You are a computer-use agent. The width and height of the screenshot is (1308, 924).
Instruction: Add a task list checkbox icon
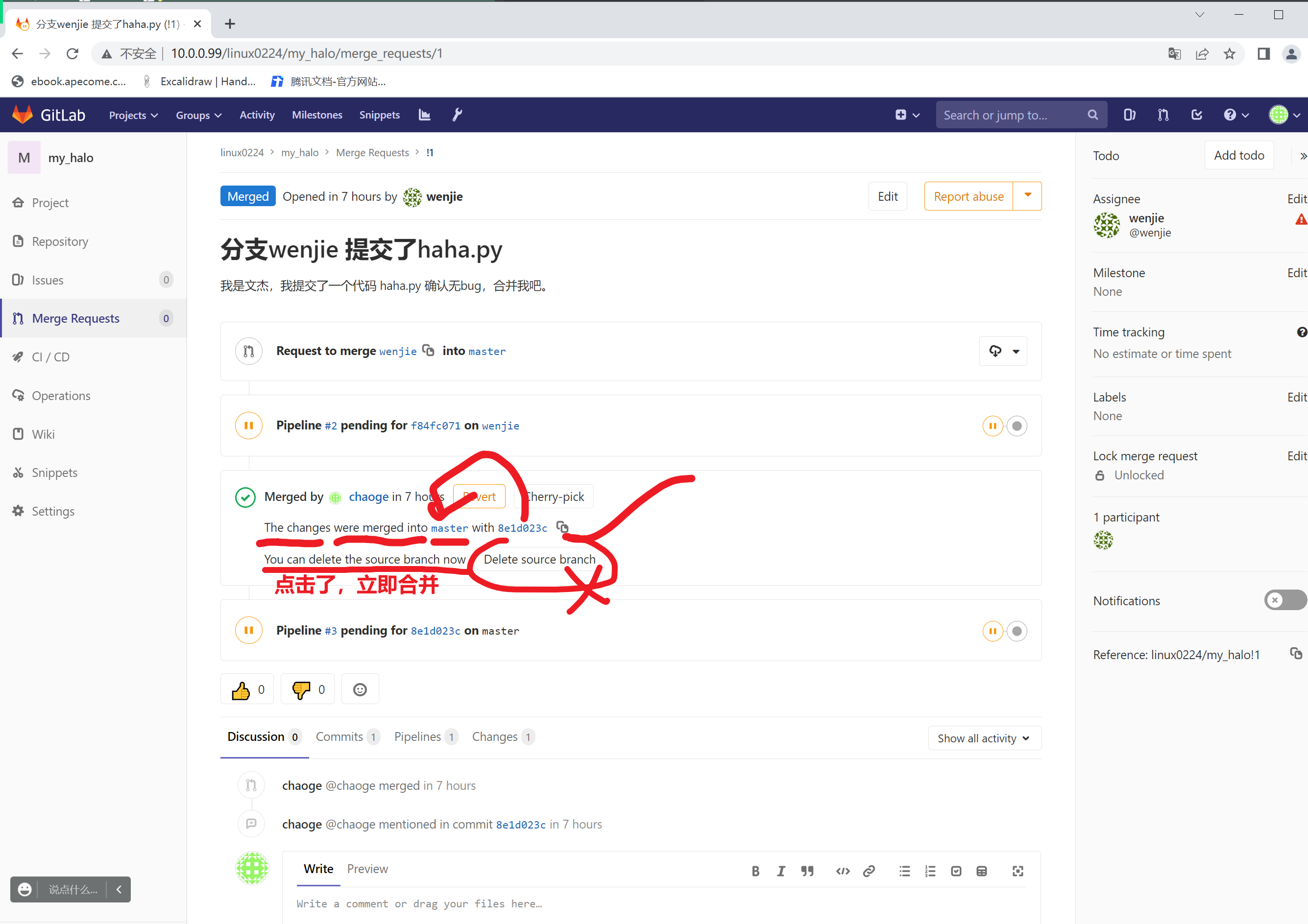[956, 871]
